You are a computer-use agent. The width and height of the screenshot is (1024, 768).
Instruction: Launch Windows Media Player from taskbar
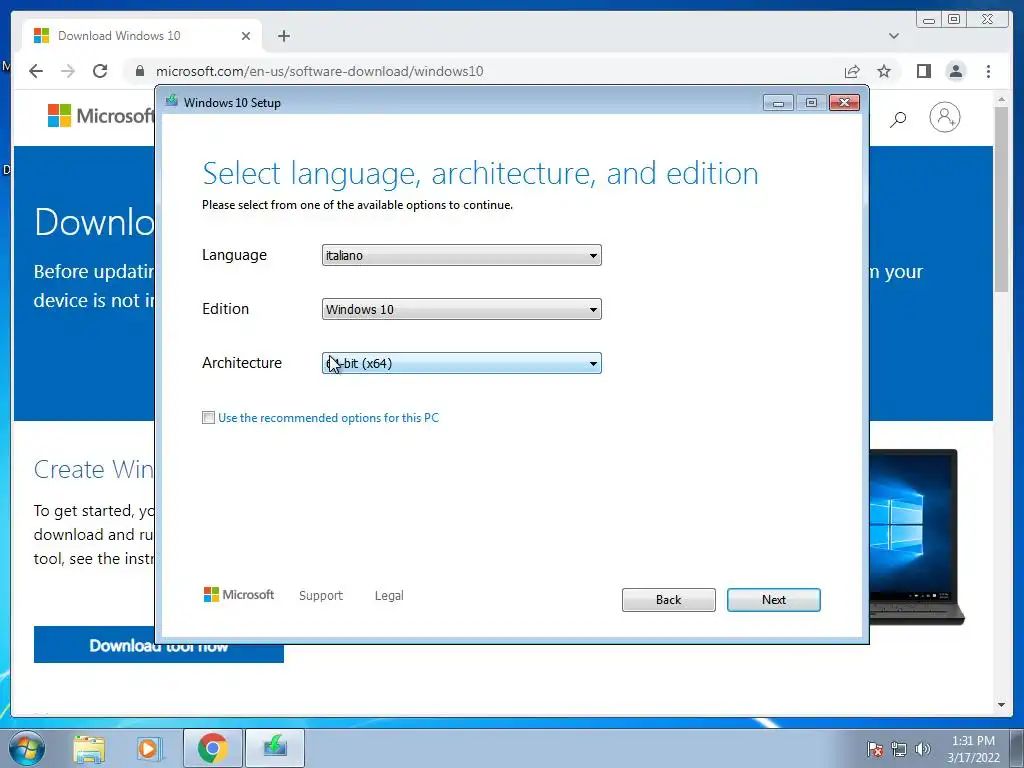(149, 748)
